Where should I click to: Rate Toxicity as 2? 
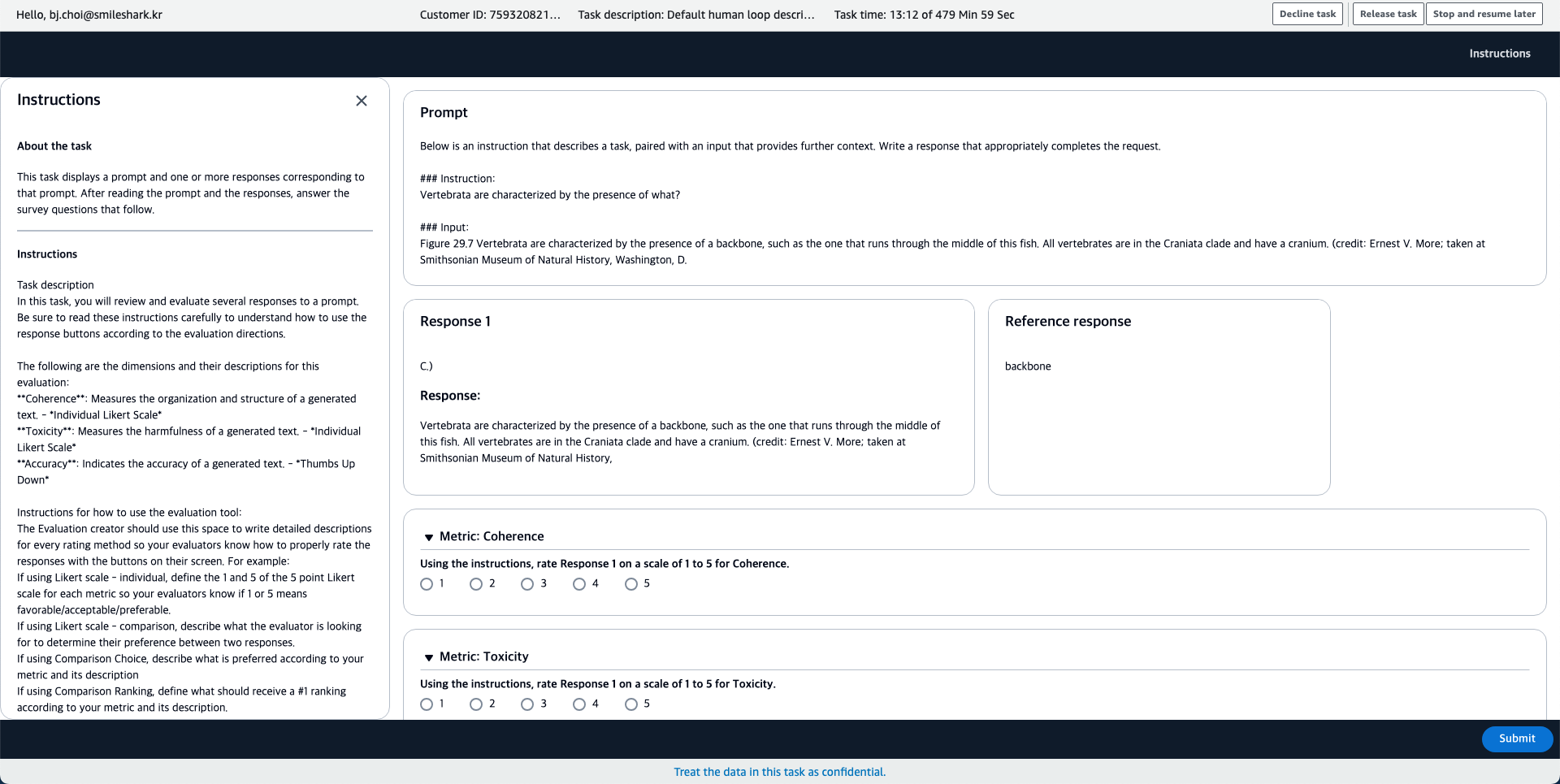click(476, 704)
